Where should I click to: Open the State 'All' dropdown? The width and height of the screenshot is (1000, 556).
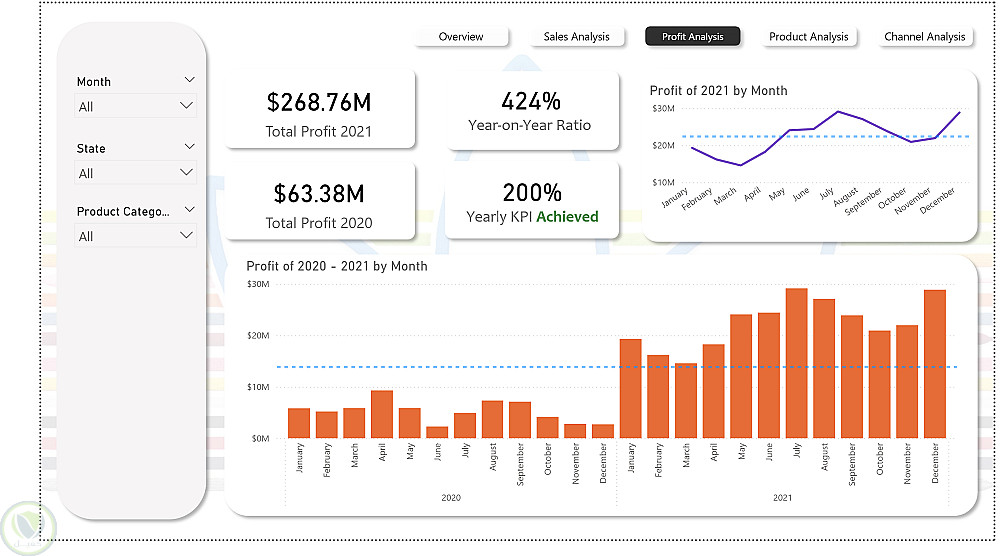coord(135,173)
